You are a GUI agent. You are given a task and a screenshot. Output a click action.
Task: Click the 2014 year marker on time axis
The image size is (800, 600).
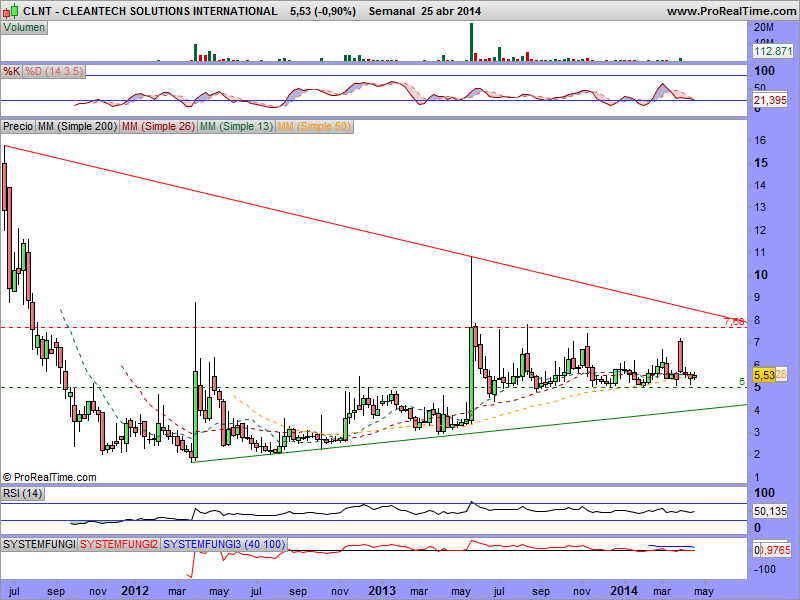click(x=624, y=591)
